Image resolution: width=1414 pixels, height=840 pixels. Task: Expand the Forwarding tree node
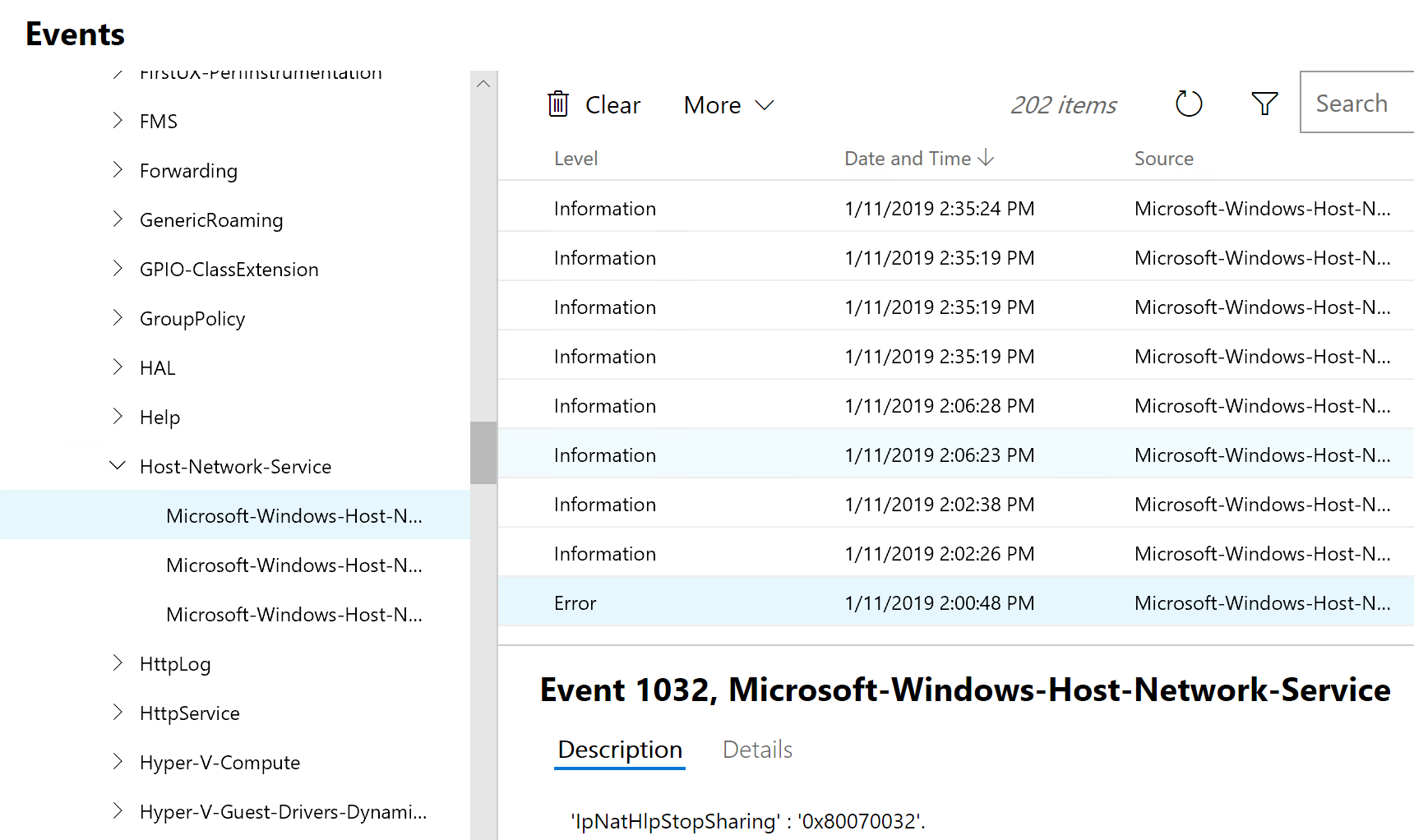tap(118, 170)
